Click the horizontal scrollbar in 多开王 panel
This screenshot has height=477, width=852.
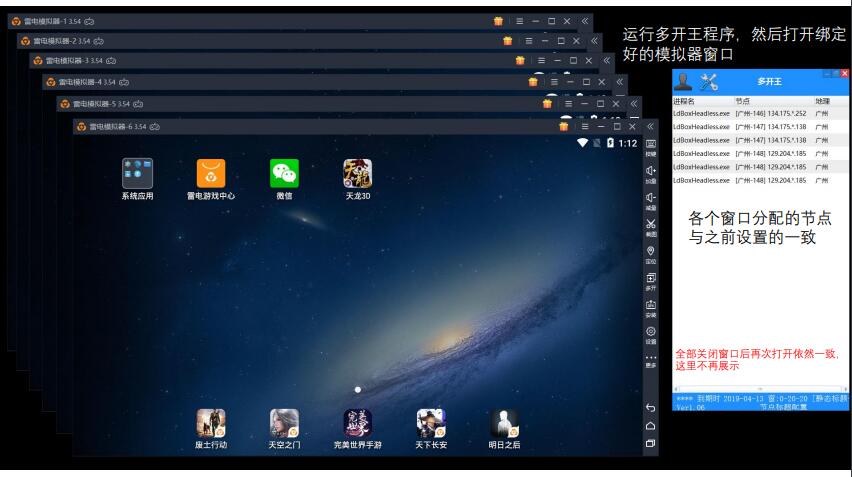point(760,389)
